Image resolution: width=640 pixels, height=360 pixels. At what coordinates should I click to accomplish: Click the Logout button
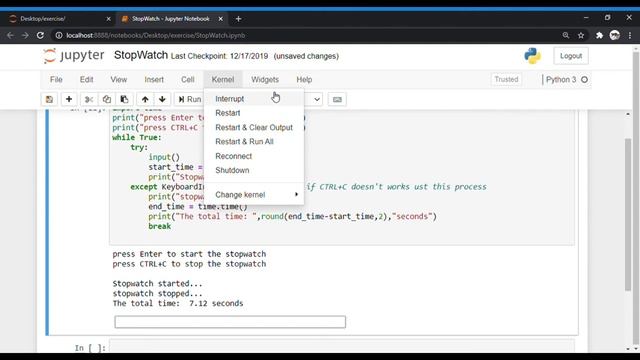click(x=571, y=56)
